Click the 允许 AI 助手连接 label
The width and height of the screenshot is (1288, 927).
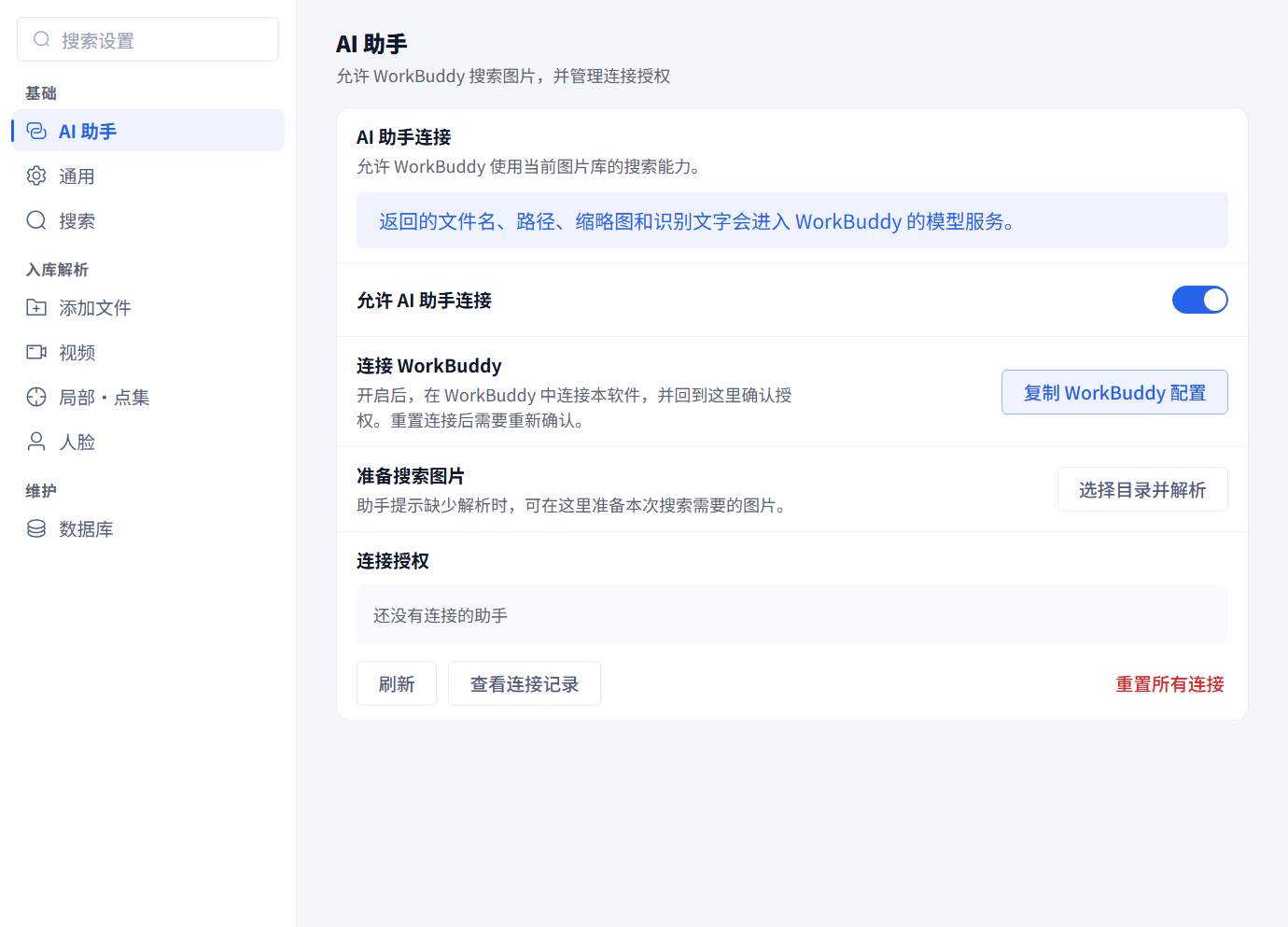click(x=424, y=300)
